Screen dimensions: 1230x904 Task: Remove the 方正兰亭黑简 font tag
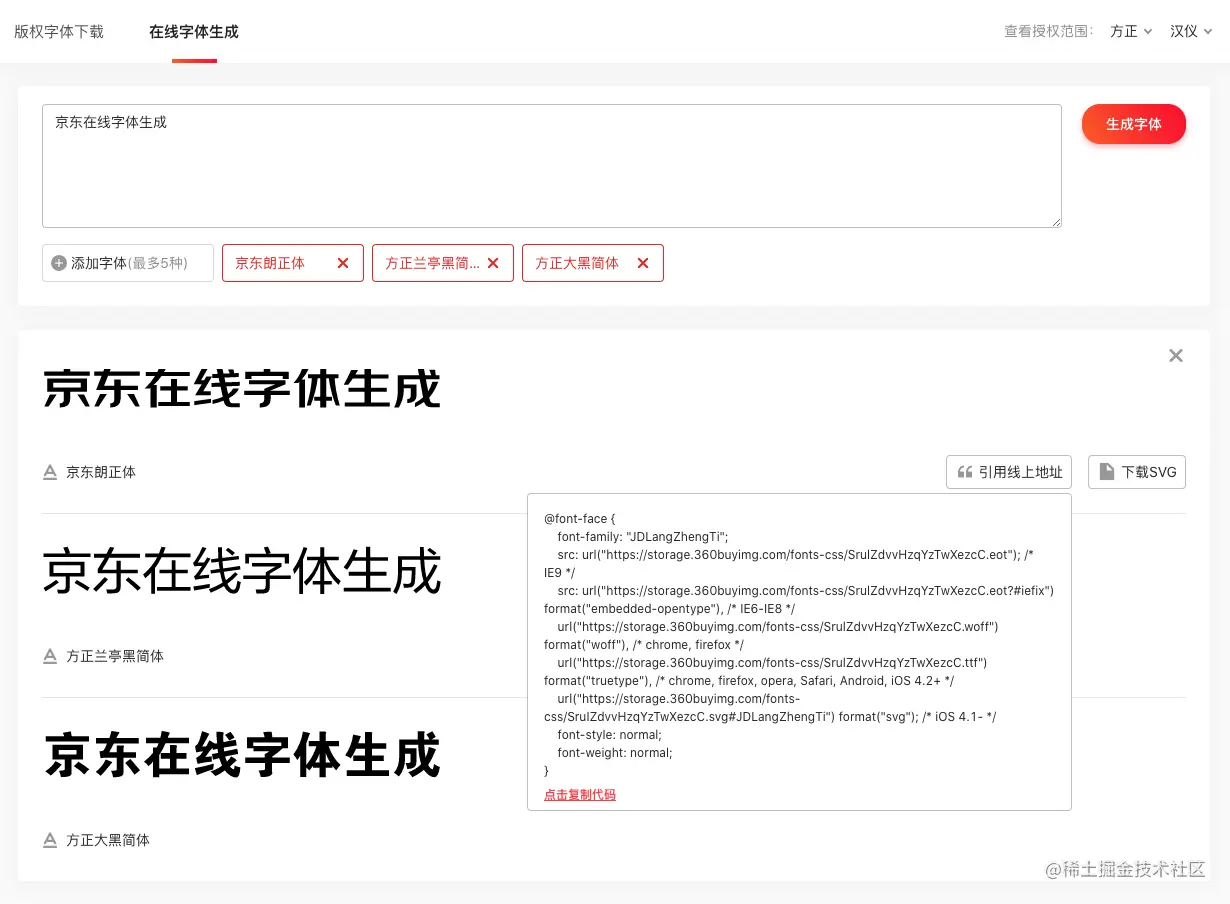pos(493,263)
